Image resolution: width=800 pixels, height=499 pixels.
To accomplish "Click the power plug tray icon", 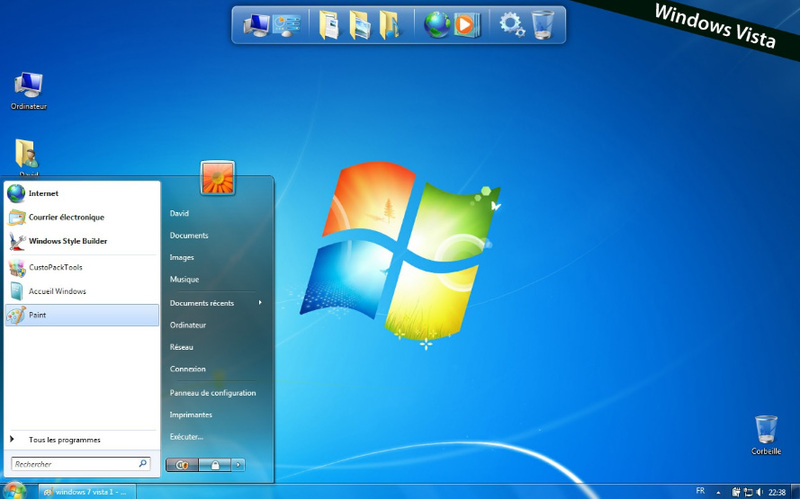I will point(736,492).
